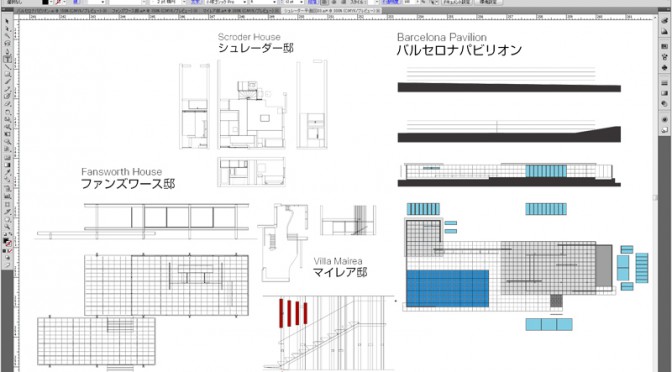Image resolution: width=672 pixels, height=372 pixels.
Task: Select the 'Villa Mairea' text on canvas
Action: [338, 261]
